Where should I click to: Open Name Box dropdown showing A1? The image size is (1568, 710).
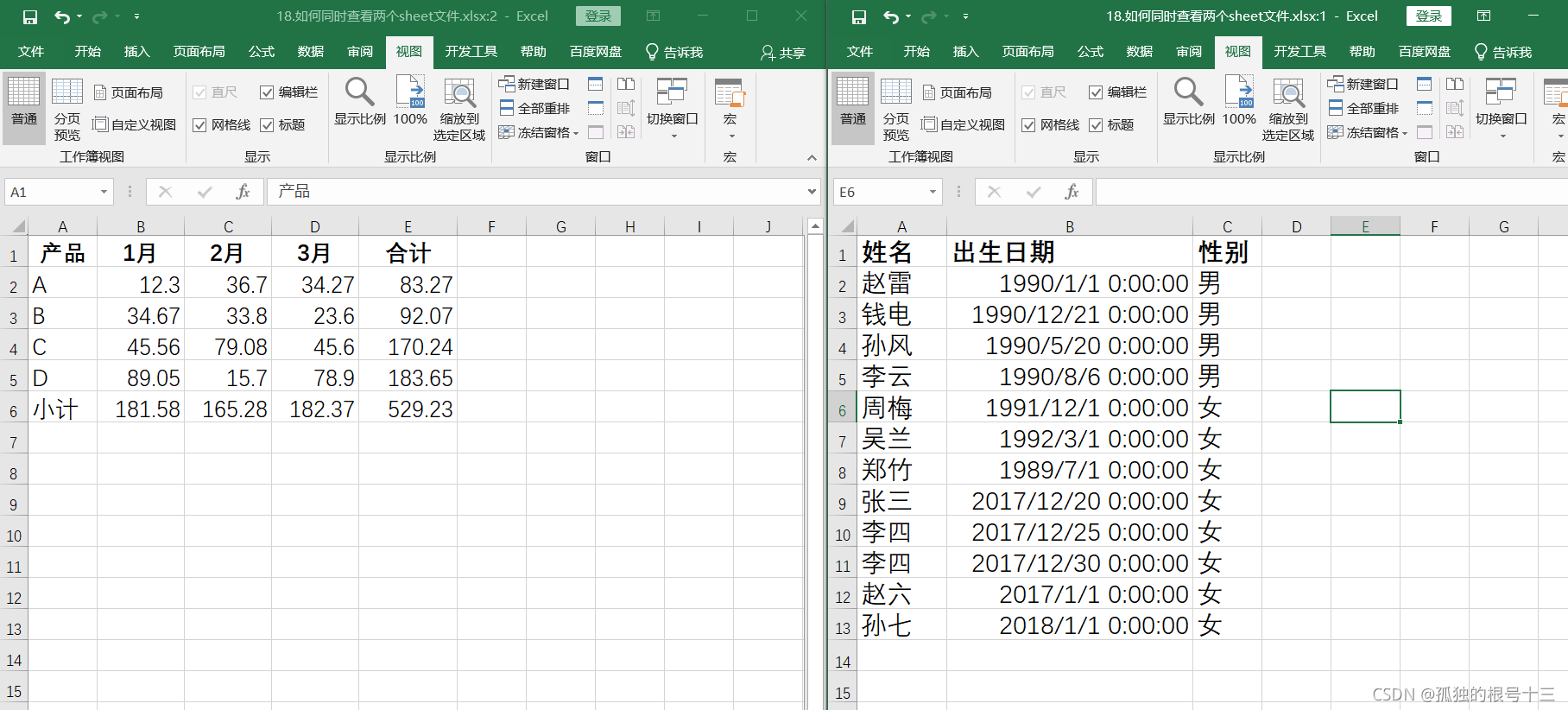104,192
